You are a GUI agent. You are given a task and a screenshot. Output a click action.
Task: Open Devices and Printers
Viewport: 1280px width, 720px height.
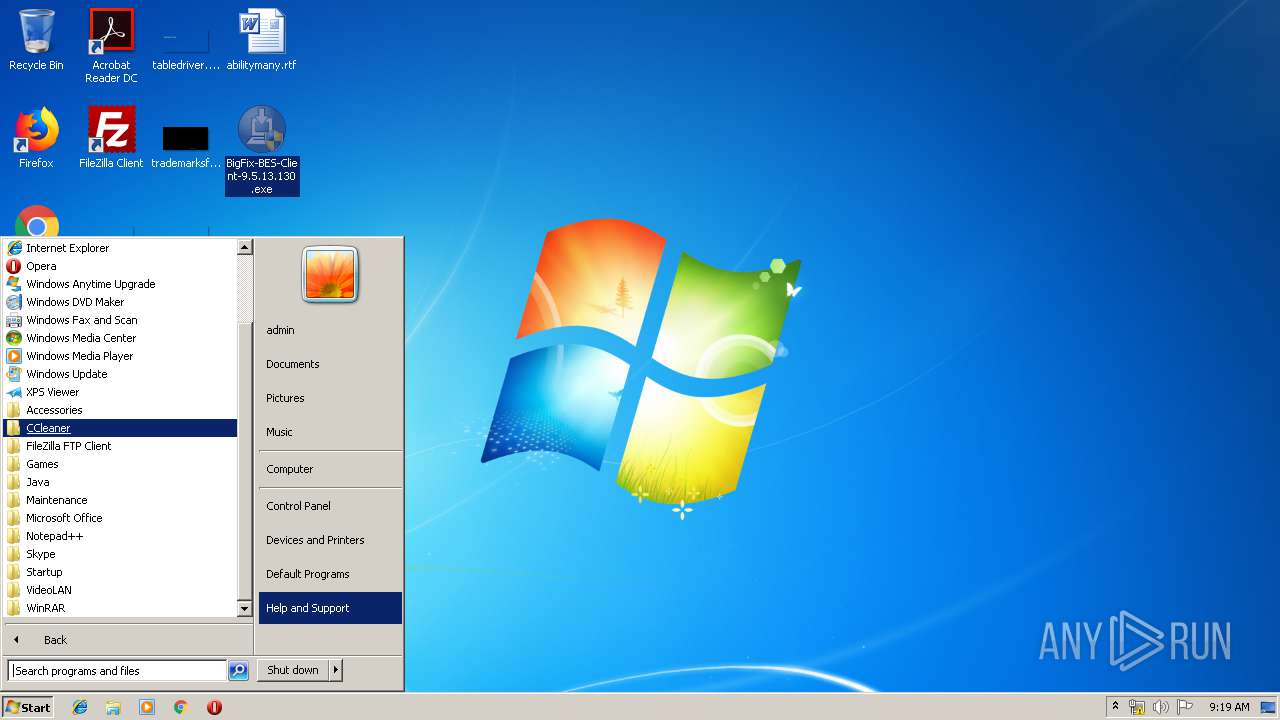tap(330, 540)
